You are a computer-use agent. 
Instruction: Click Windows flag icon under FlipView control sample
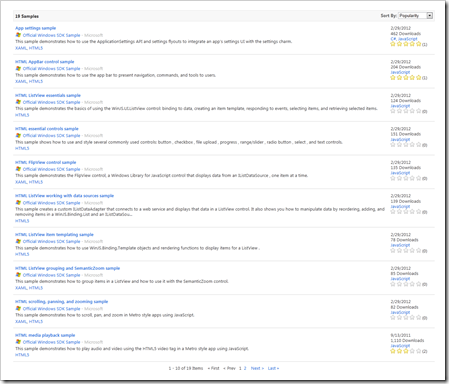pos(18,169)
